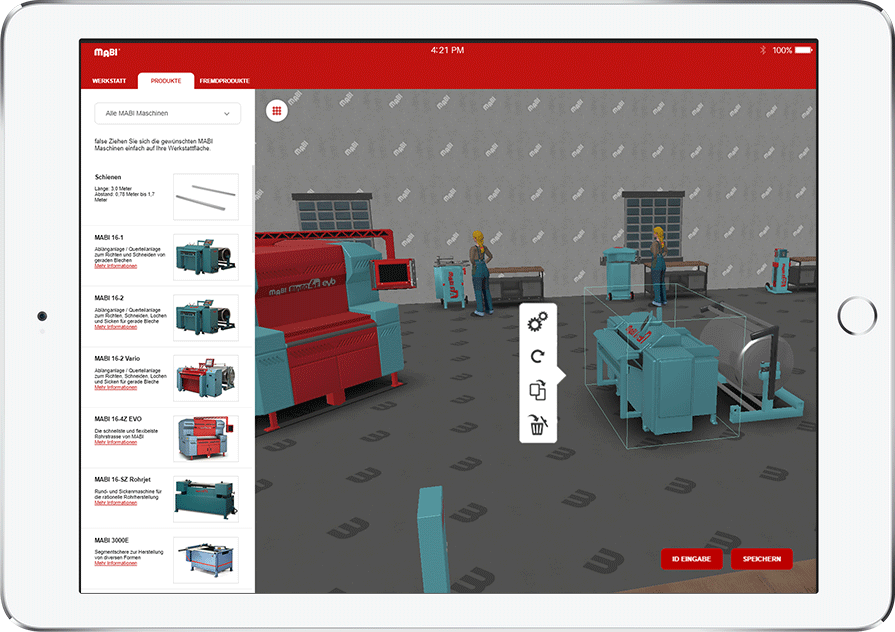Choose the MABI 3000E thumbnail
This screenshot has width=895, height=632.
click(206, 560)
